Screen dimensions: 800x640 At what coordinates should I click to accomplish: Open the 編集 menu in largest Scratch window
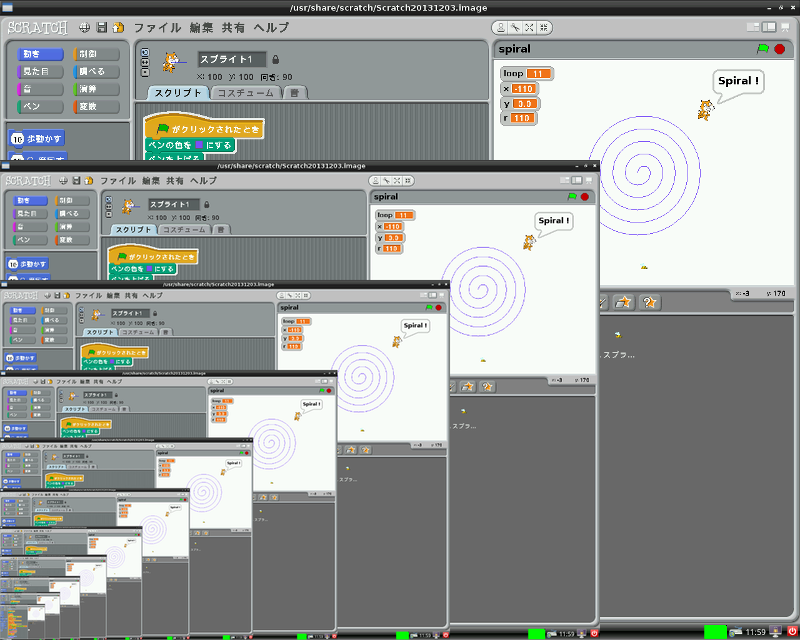click(x=201, y=28)
